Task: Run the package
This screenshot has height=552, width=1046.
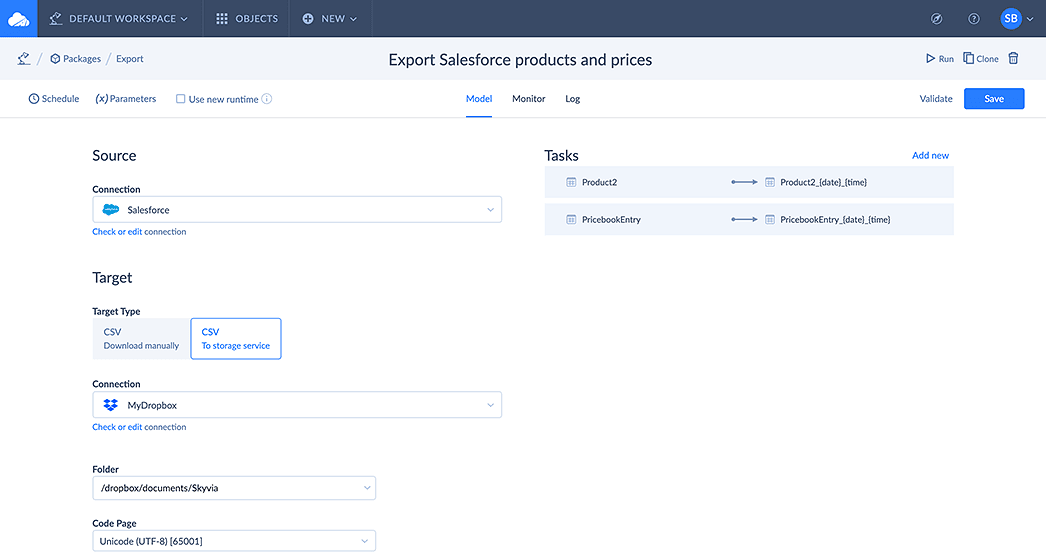Action: point(940,59)
